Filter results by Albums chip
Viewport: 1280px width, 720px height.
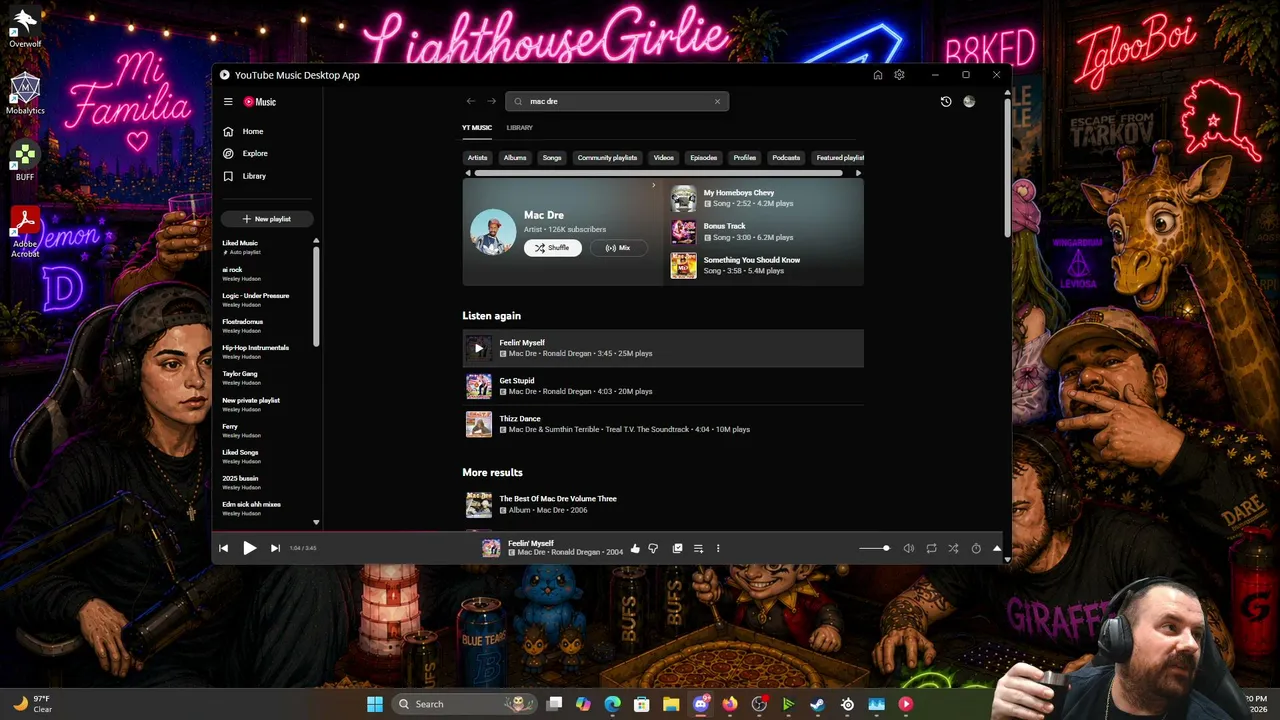coord(515,158)
